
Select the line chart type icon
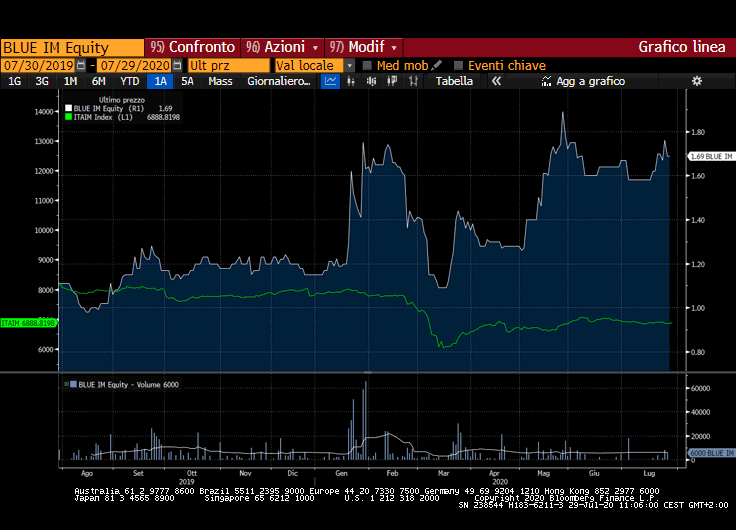331,81
